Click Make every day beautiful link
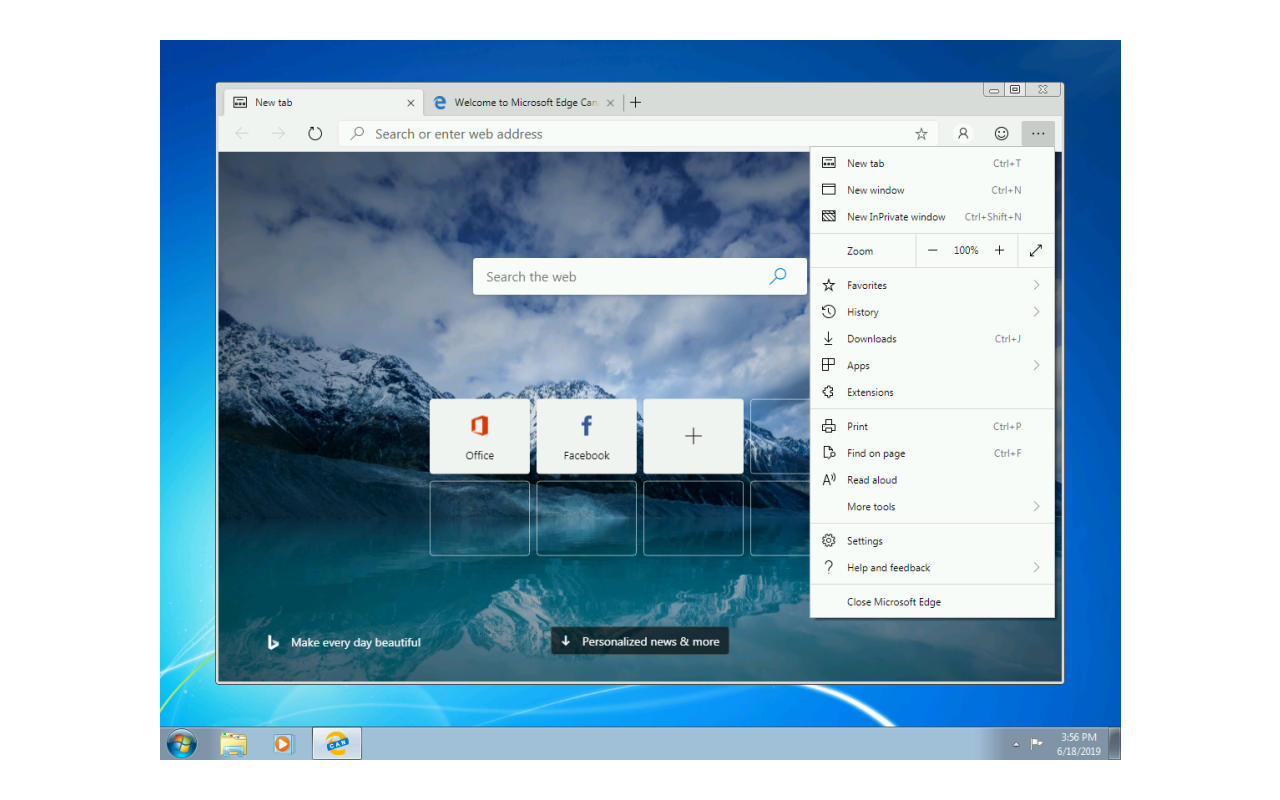The image size is (1280, 800). click(356, 642)
